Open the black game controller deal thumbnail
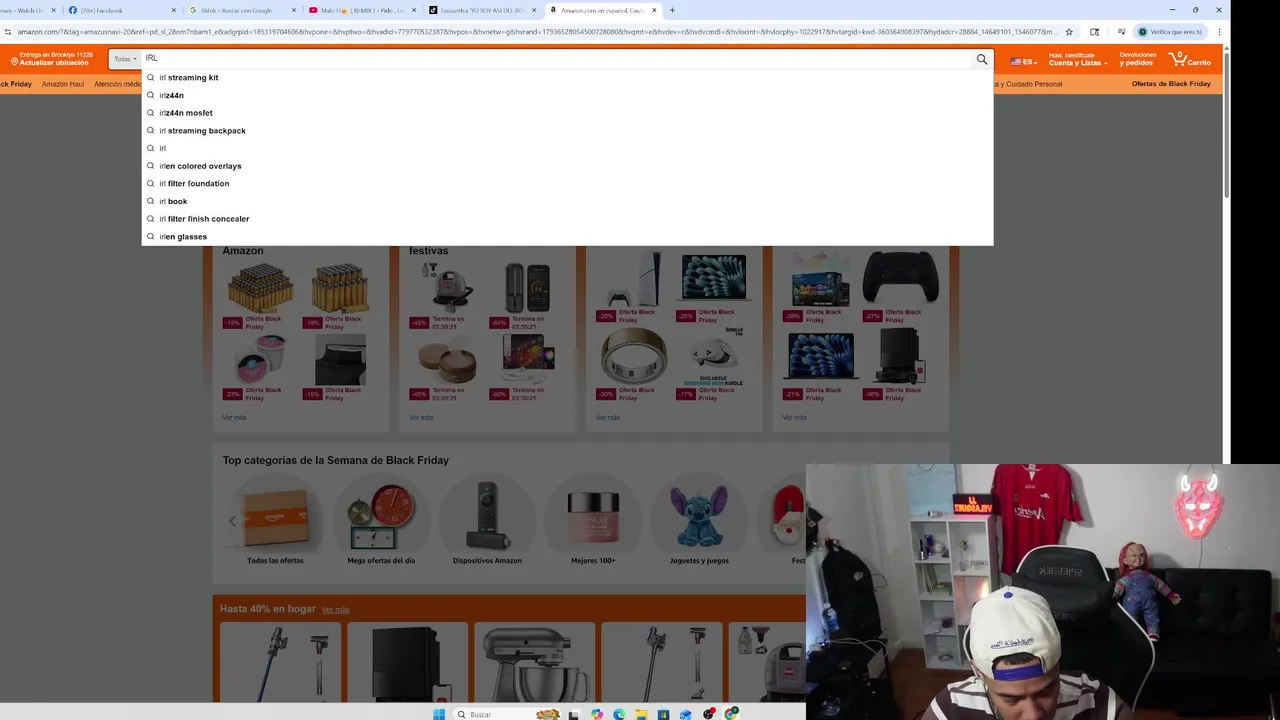1280x720 pixels. coord(901,277)
